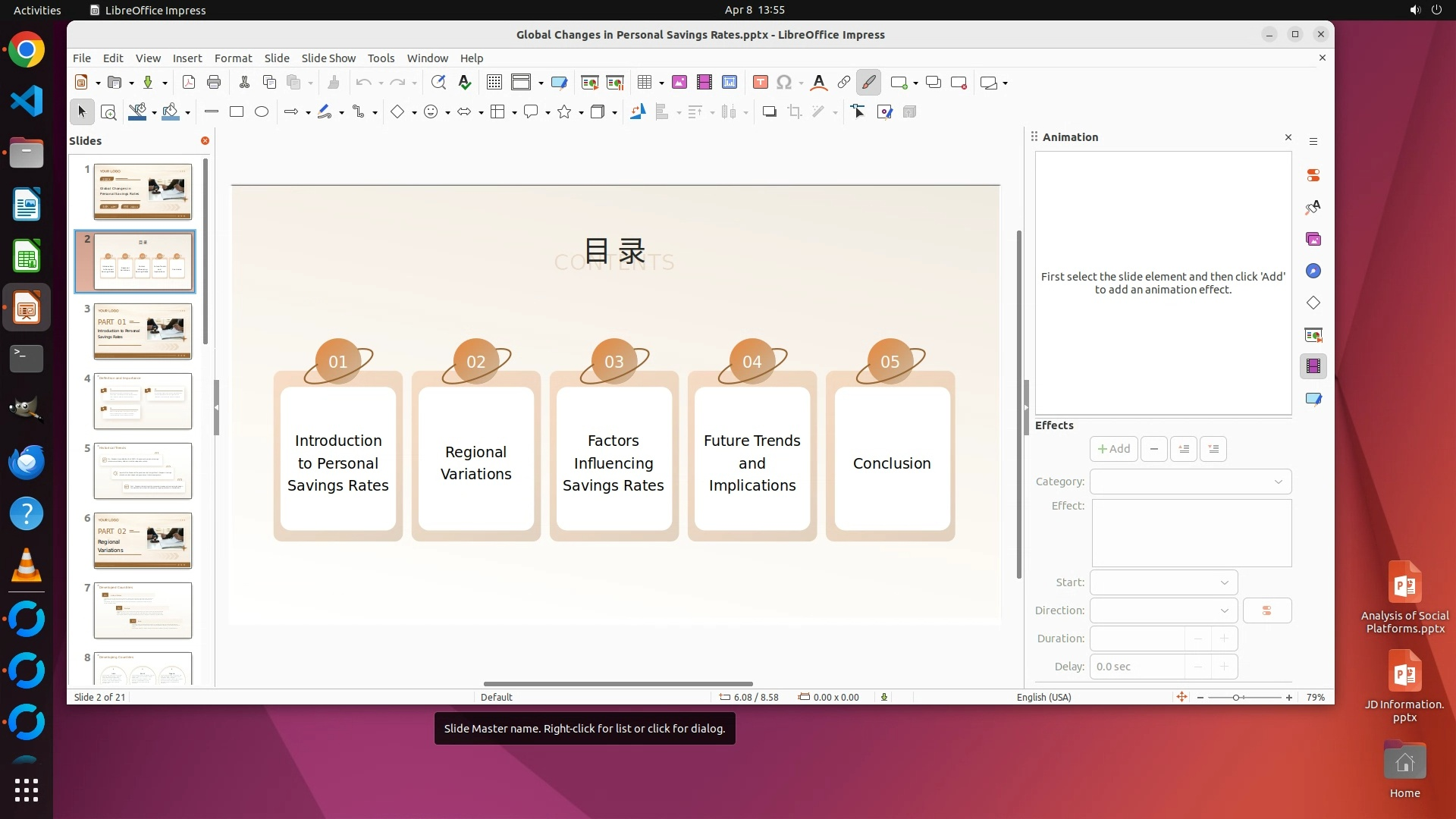Open the Format menu
This screenshot has width=1456, height=819.
pyautogui.click(x=233, y=58)
